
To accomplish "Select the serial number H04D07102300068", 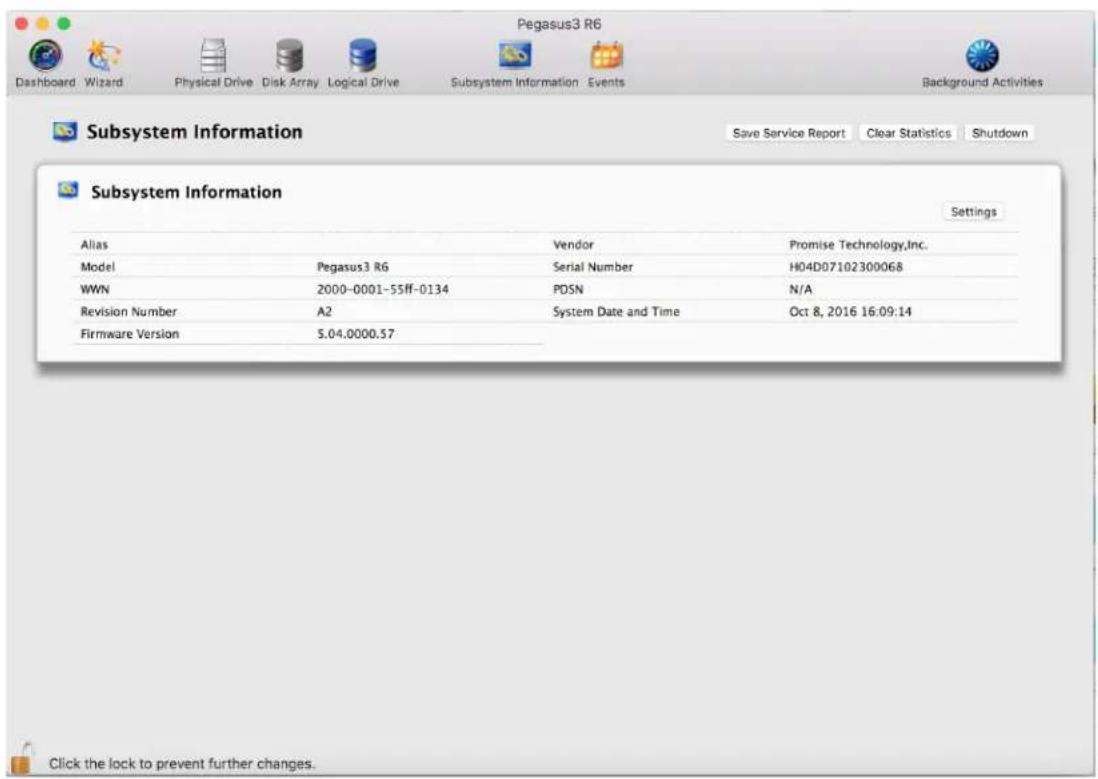I will point(846,267).
